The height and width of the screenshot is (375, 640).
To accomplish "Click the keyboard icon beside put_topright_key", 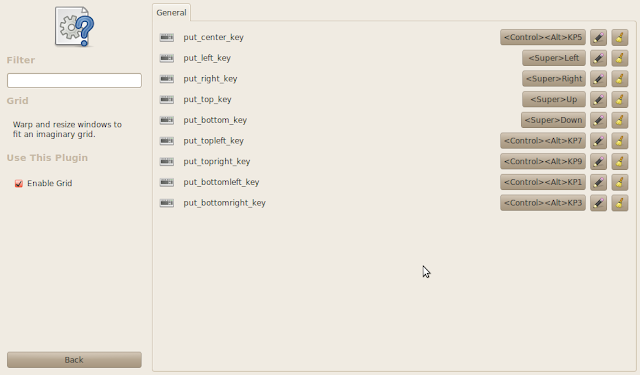I will (x=167, y=162).
